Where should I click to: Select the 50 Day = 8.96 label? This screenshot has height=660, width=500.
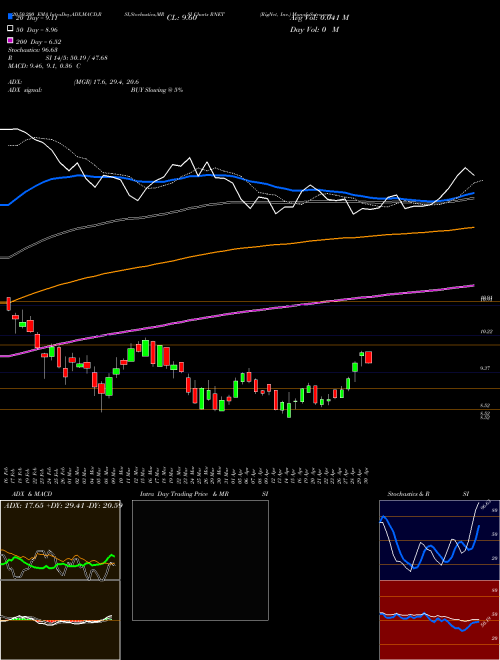[x=37, y=30]
